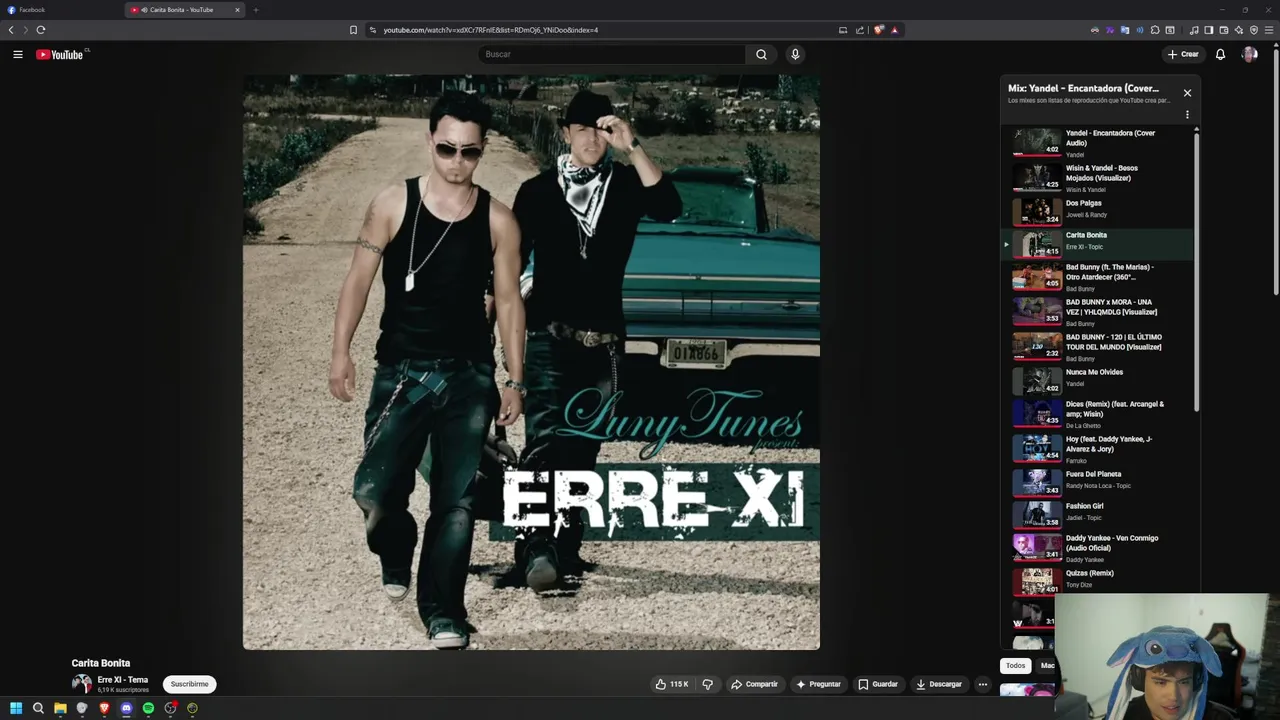Switch to the Facebook tab
Viewport: 1280px width, 720px height.
60,10
